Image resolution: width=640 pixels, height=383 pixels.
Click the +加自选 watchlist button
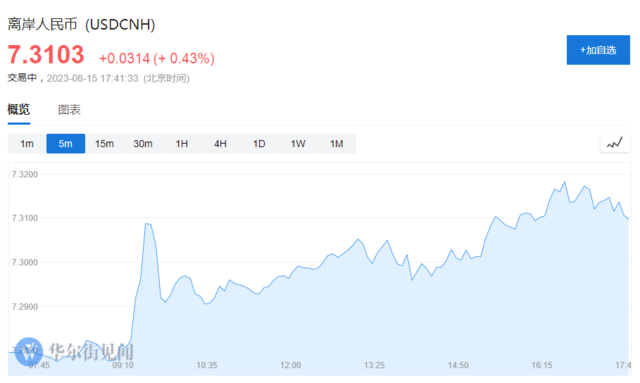(598, 50)
